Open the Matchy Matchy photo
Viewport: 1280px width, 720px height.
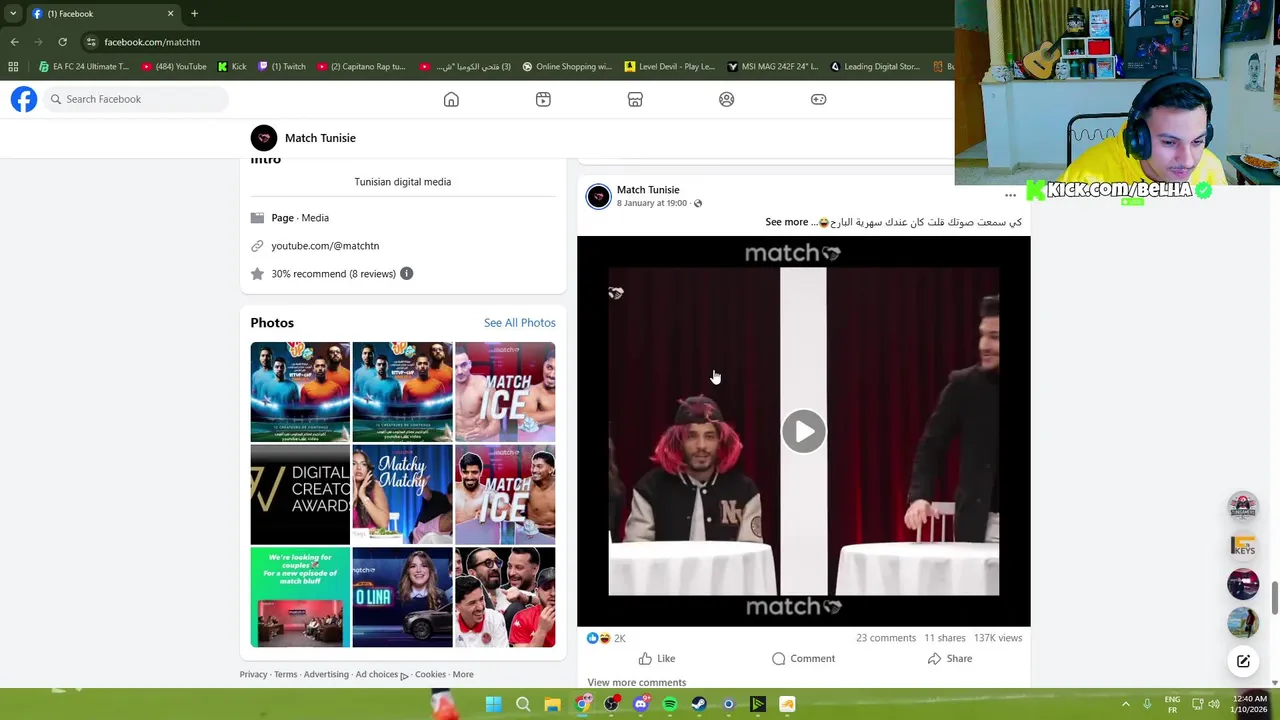402,494
